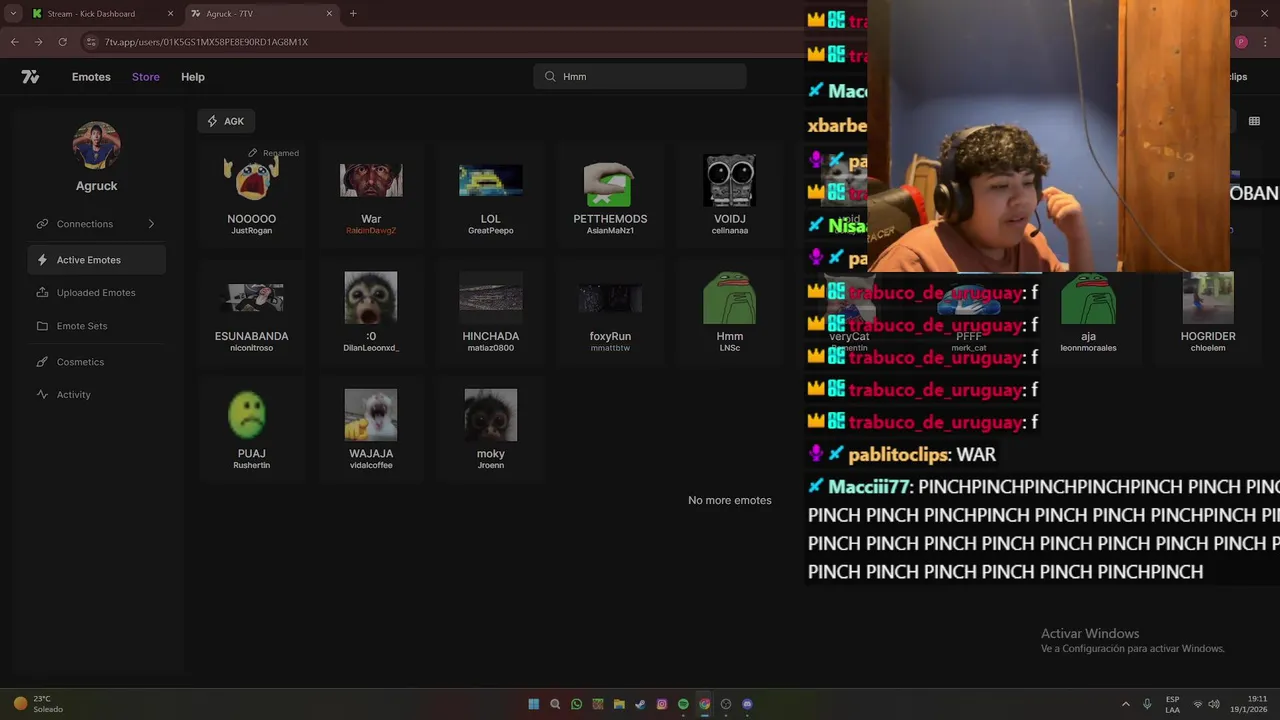
Task: Open the ESUNABANDA emote
Action: [x=252, y=311]
